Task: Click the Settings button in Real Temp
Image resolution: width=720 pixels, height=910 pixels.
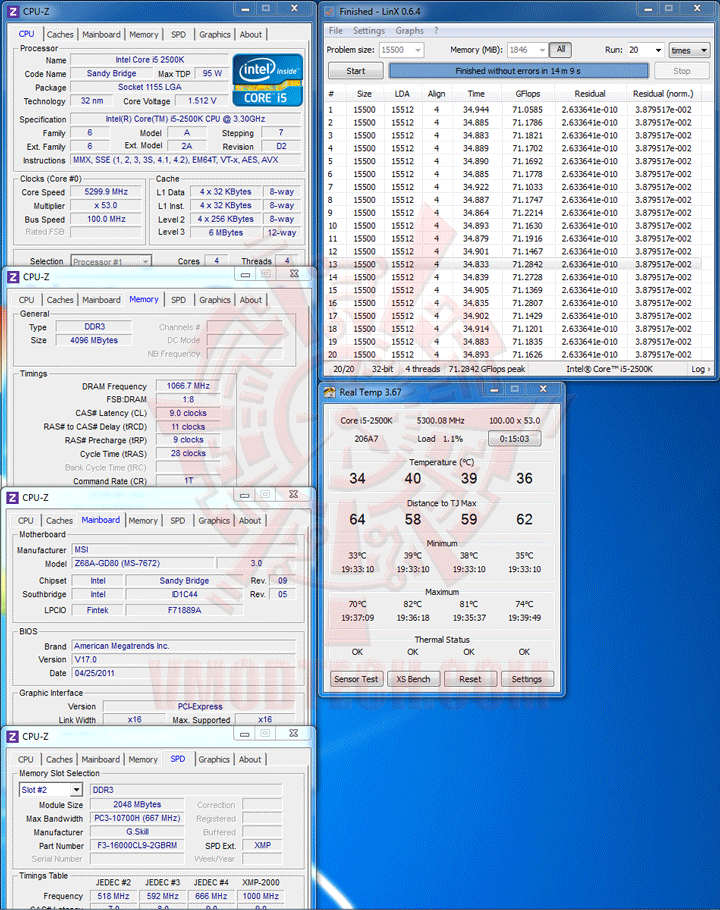Action: (527, 679)
